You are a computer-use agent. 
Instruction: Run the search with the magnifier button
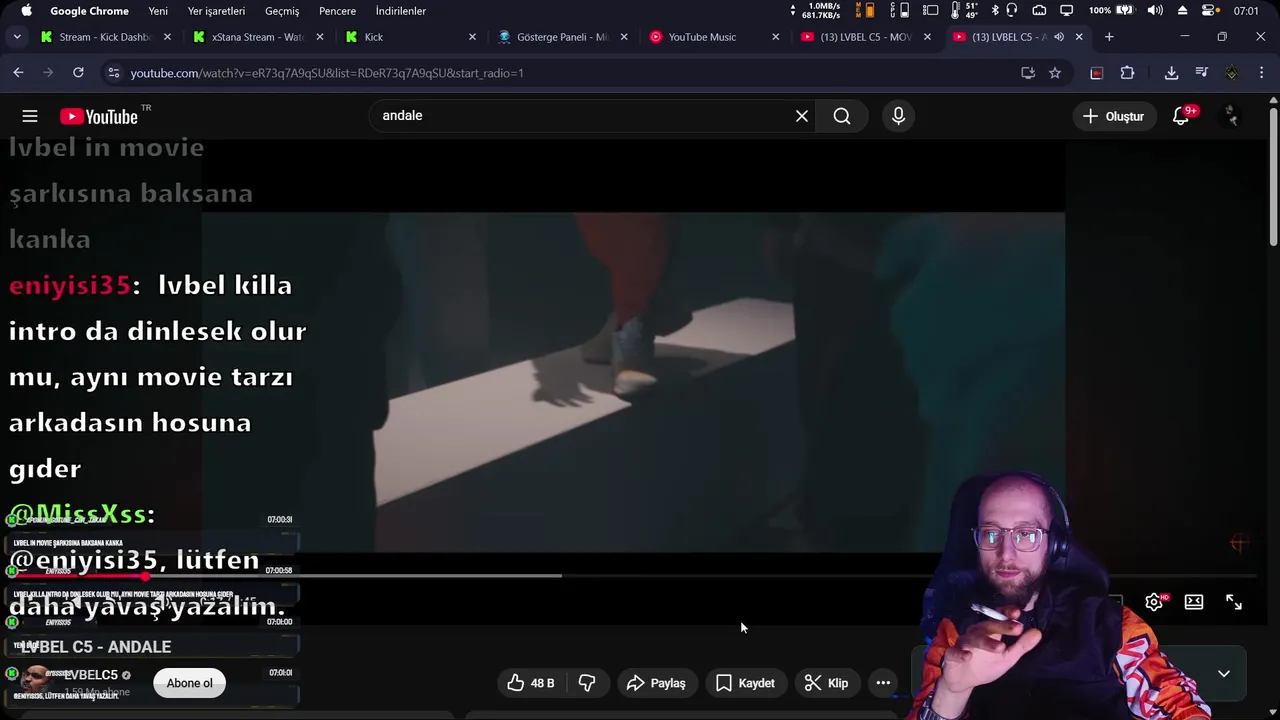(842, 116)
